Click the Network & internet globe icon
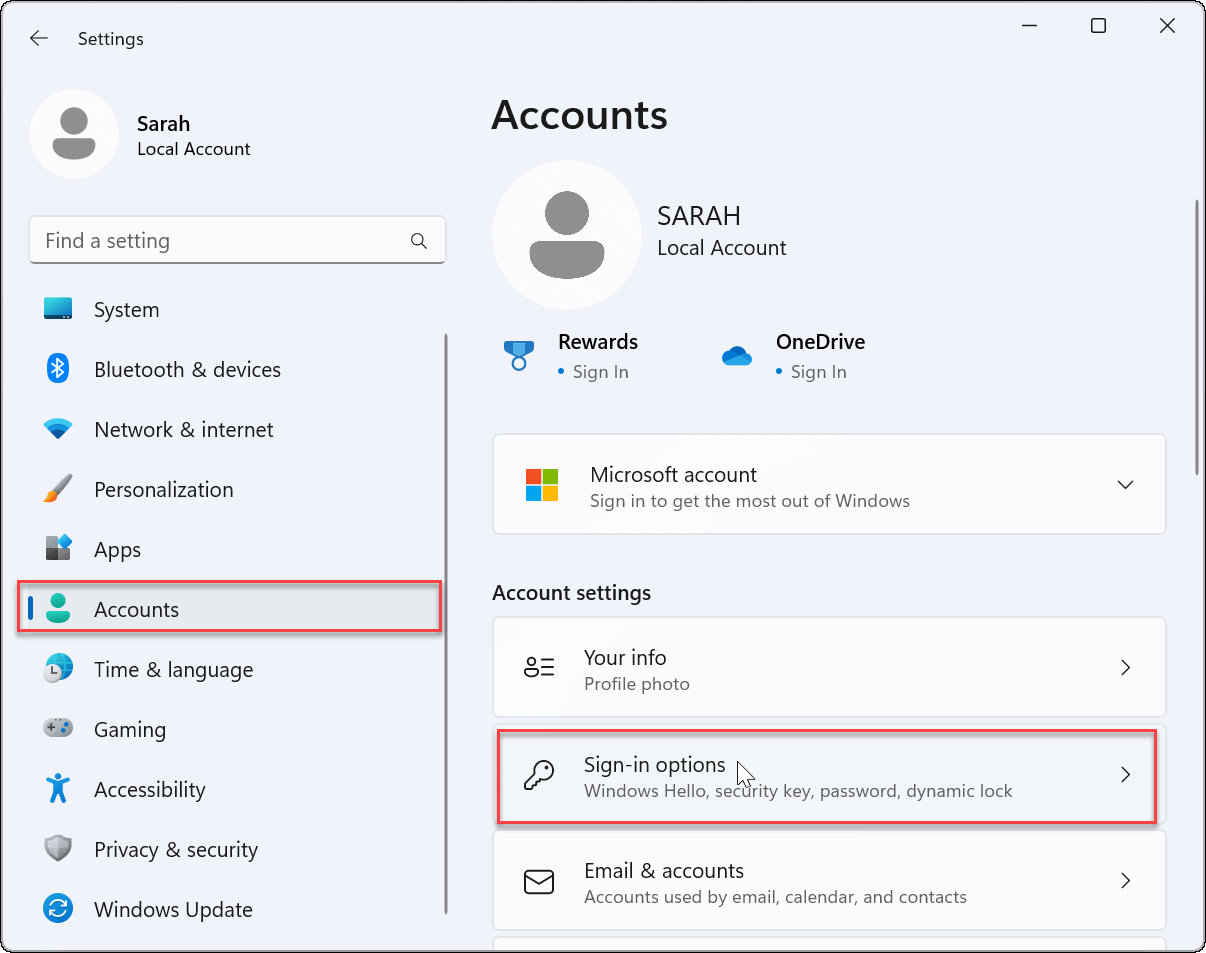The image size is (1206, 953). click(x=58, y=429)
